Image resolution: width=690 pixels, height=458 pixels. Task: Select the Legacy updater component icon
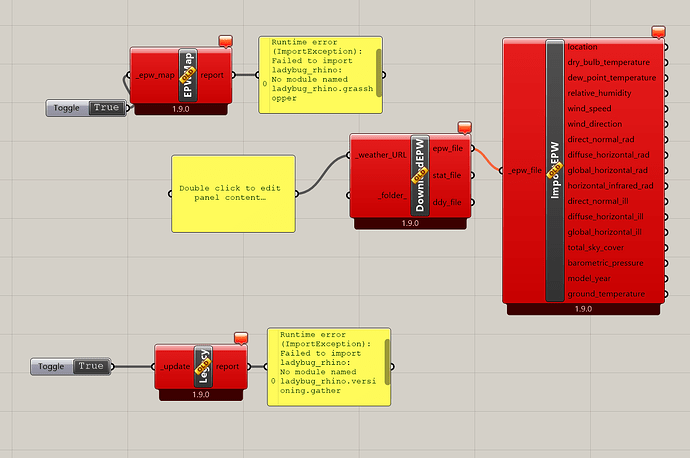203,366
